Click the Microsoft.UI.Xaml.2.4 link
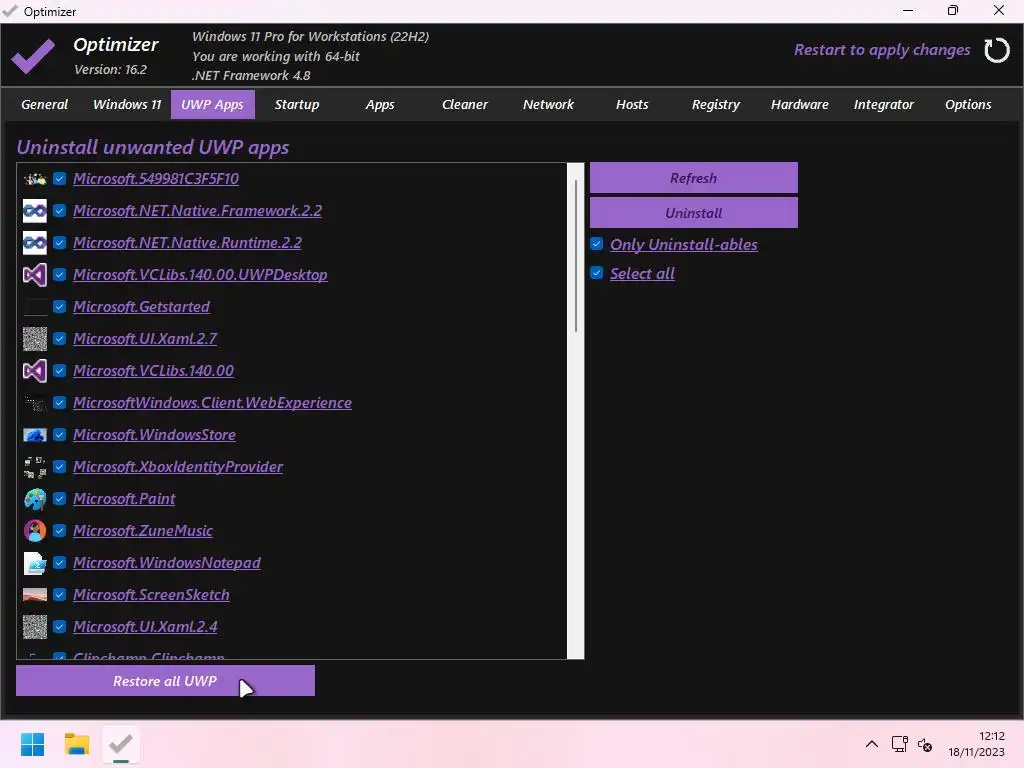This screenshot has height=768, width=1024. (145, 627)
